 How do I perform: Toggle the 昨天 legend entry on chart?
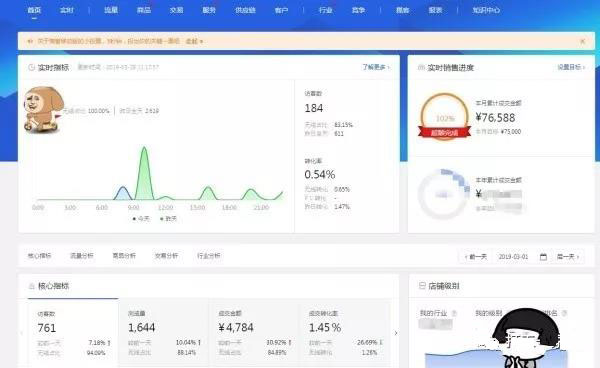pyautogui.click(x=168, y=218)
